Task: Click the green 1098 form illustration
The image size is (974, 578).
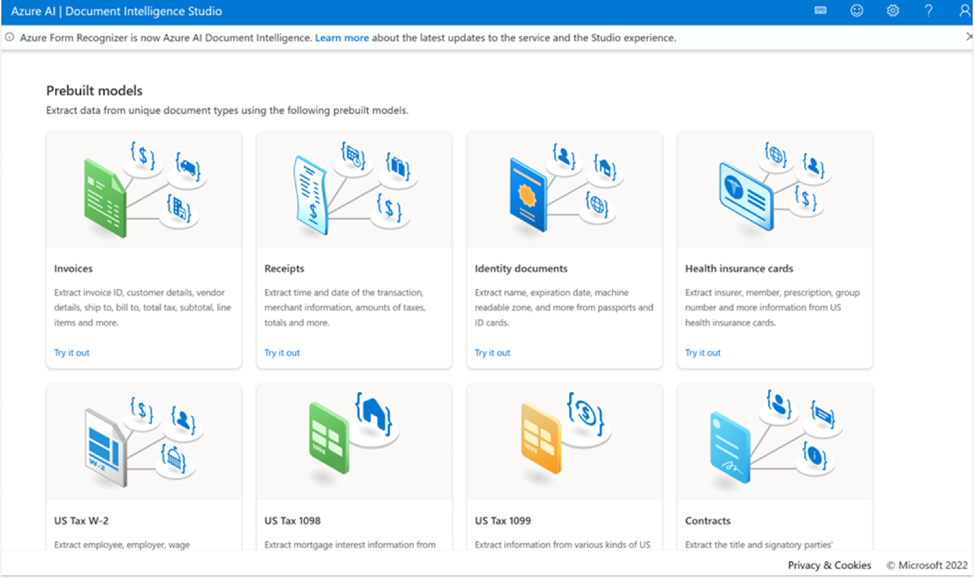Action: coord(329,437)
